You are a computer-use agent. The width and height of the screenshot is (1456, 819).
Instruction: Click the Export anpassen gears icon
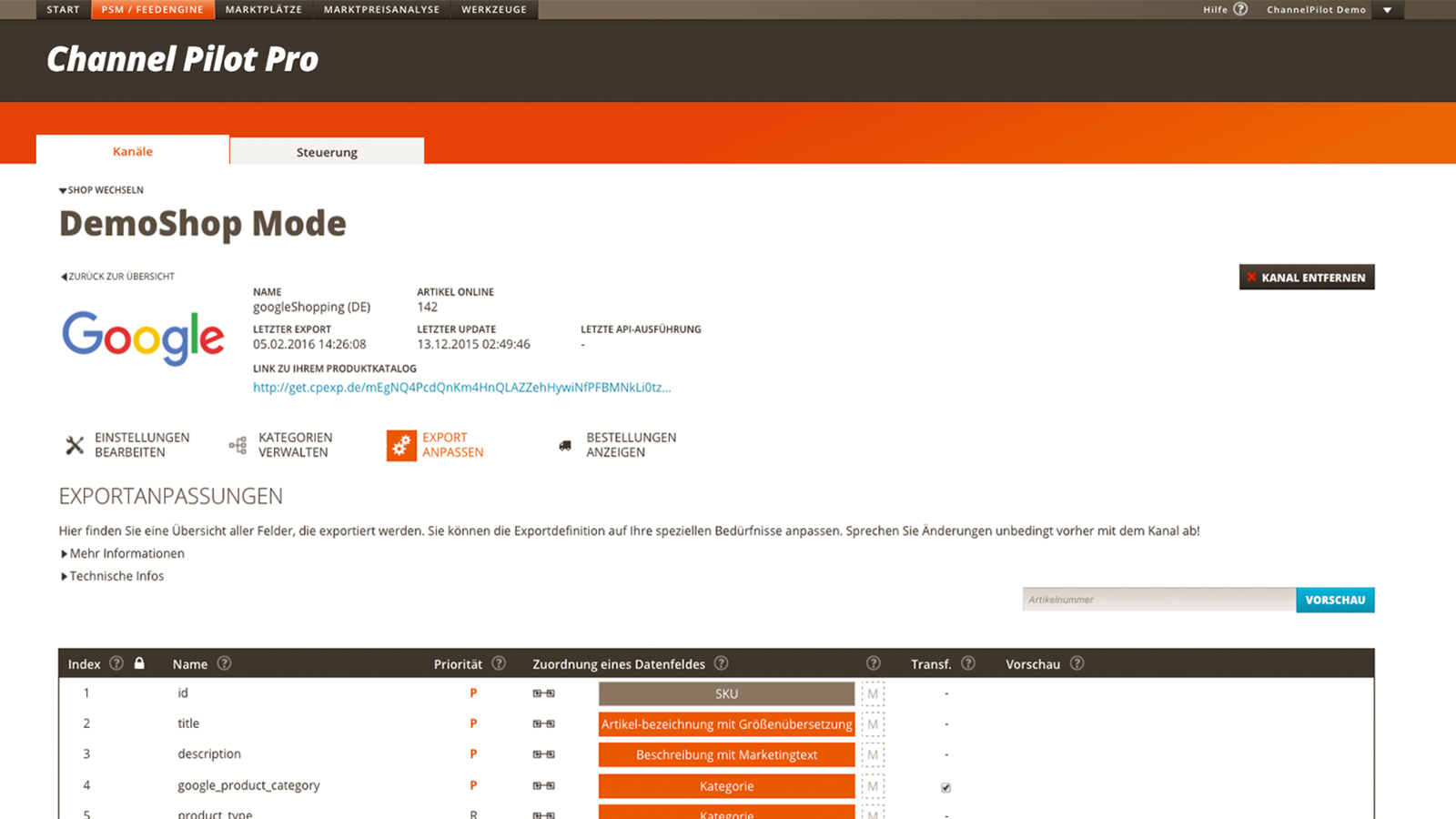[x=401, y=446]
